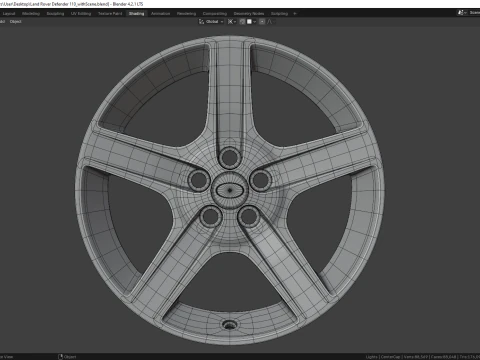This screenshot has width=480, height=360.
Task: Add a new workspace with plus icon
Action: point(295,14)
